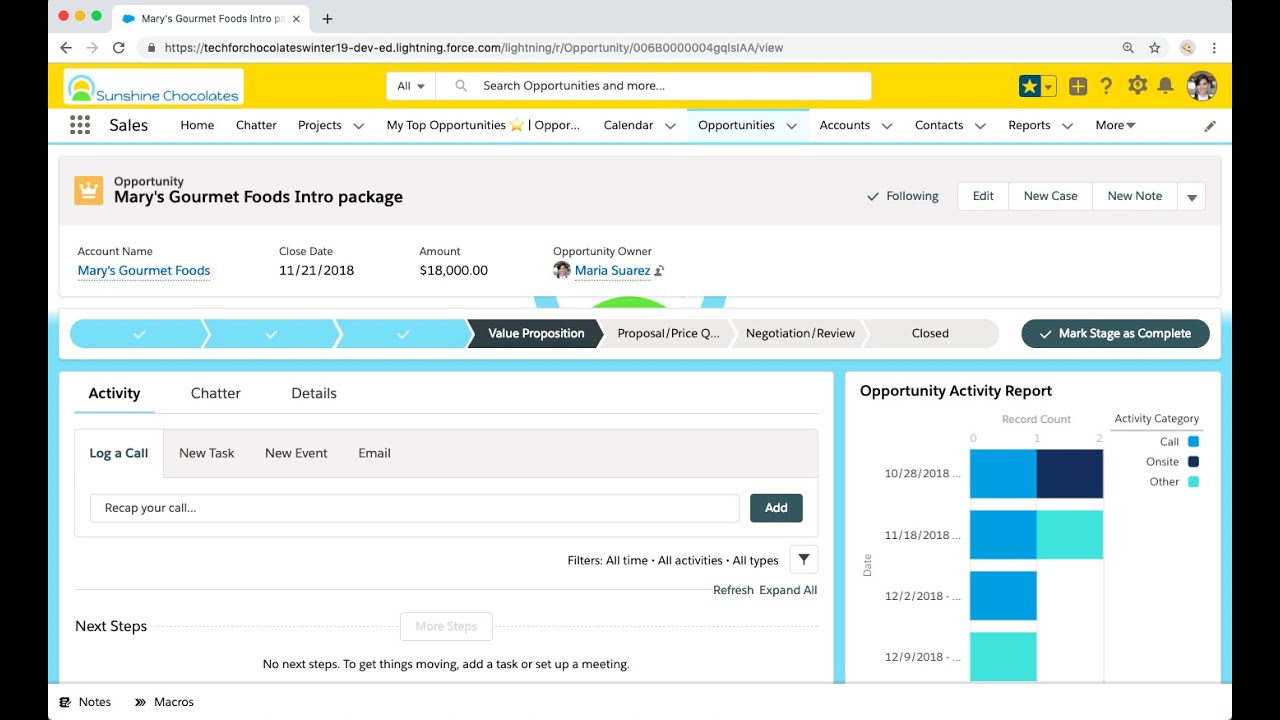Image resolution: width=1280 pixels, height=720 pixels.
Task: Click the gold crown Opportunity icon
Action: [89, 190]
